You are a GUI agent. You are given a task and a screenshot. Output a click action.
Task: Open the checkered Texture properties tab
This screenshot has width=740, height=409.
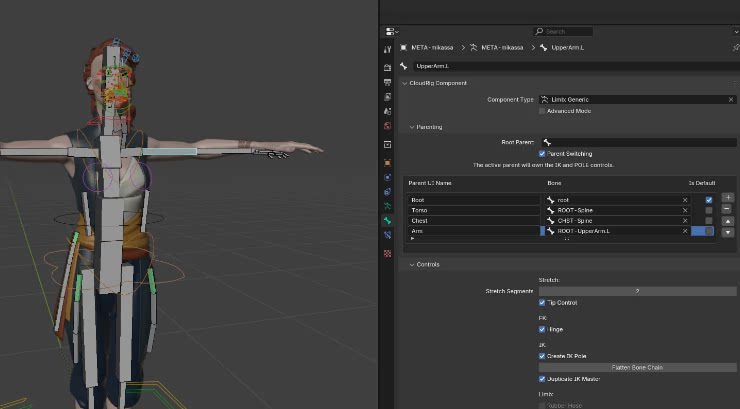387,253
